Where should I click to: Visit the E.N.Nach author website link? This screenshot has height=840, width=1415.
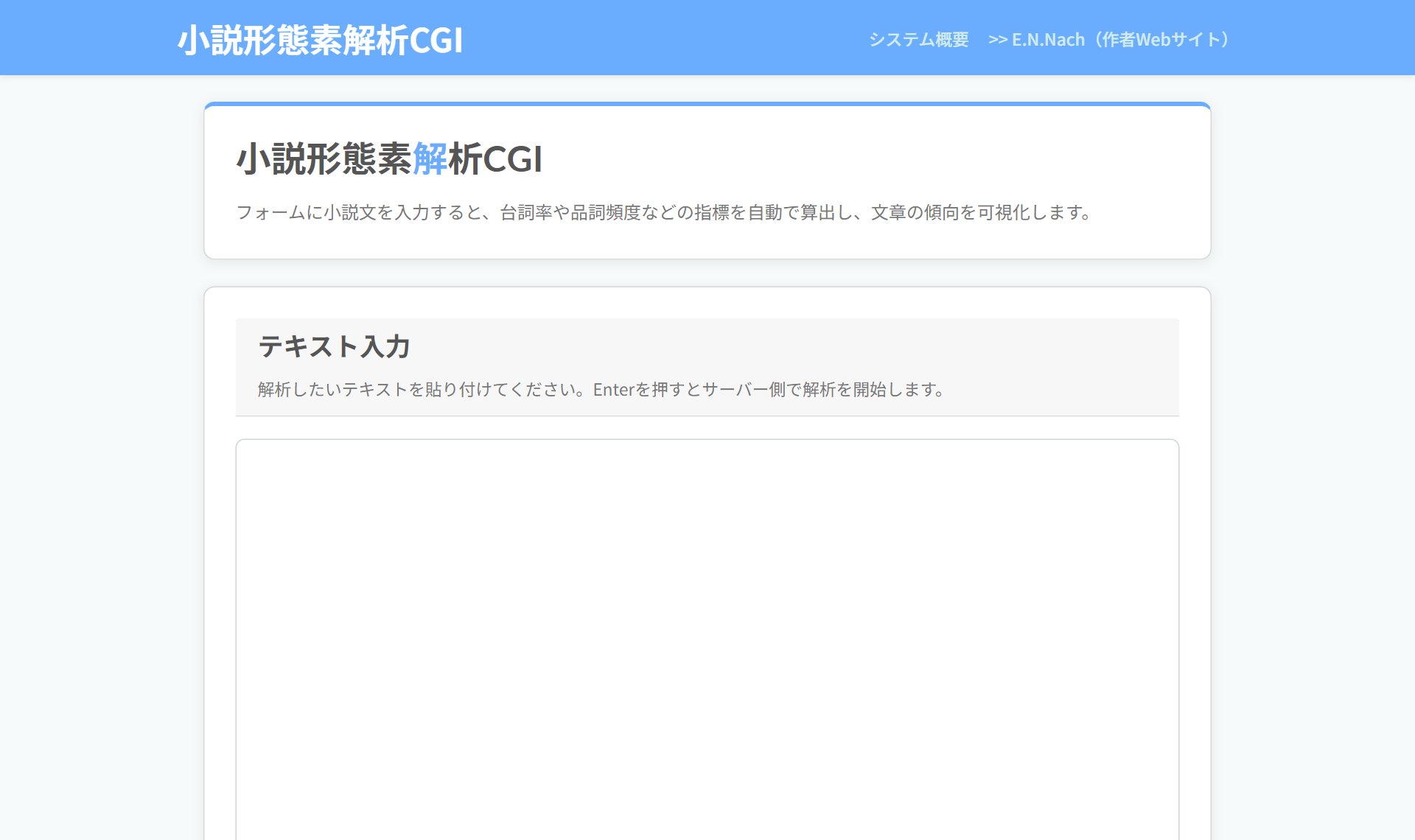(x=1110, y=40)
